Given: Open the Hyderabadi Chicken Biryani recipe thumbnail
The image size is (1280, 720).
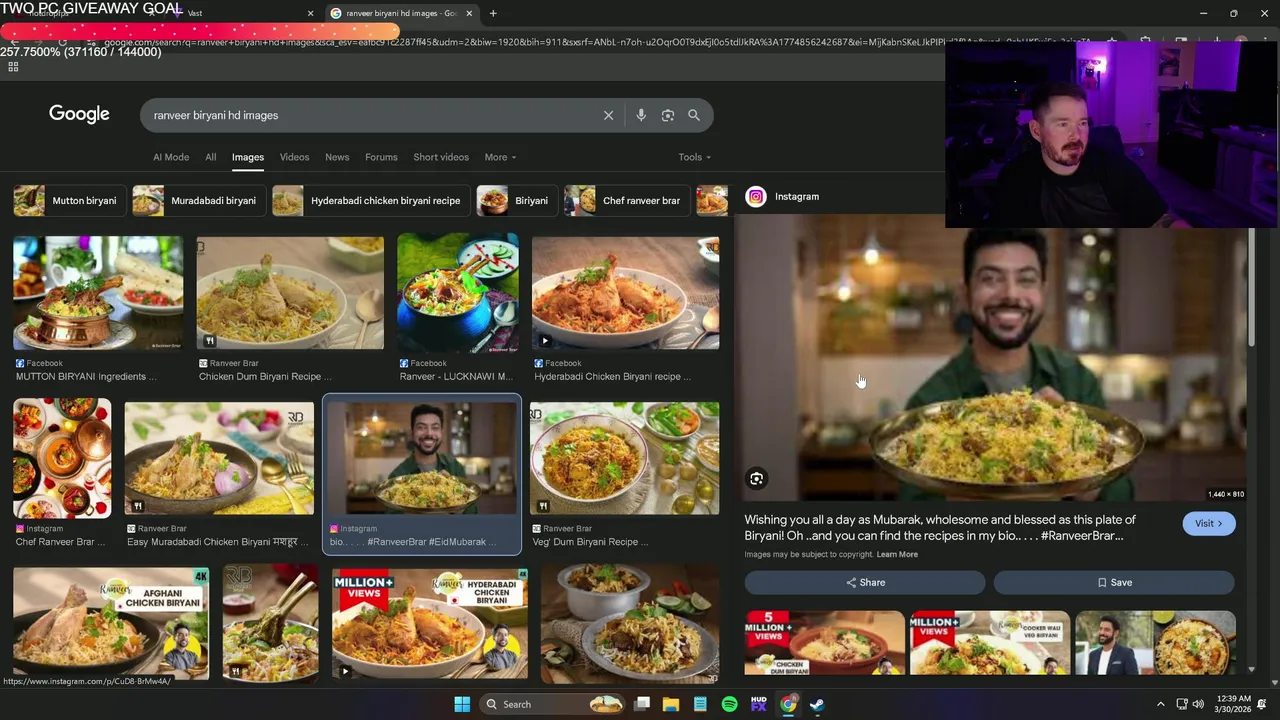Looking at the screenshot, I should click(625, 293).
